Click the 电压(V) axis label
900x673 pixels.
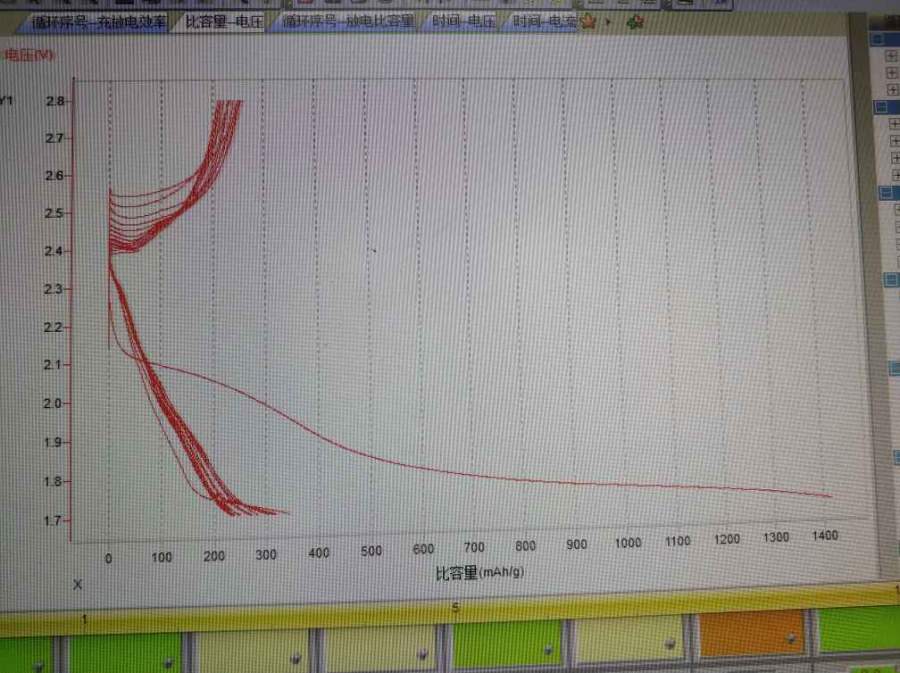[30, 56]
